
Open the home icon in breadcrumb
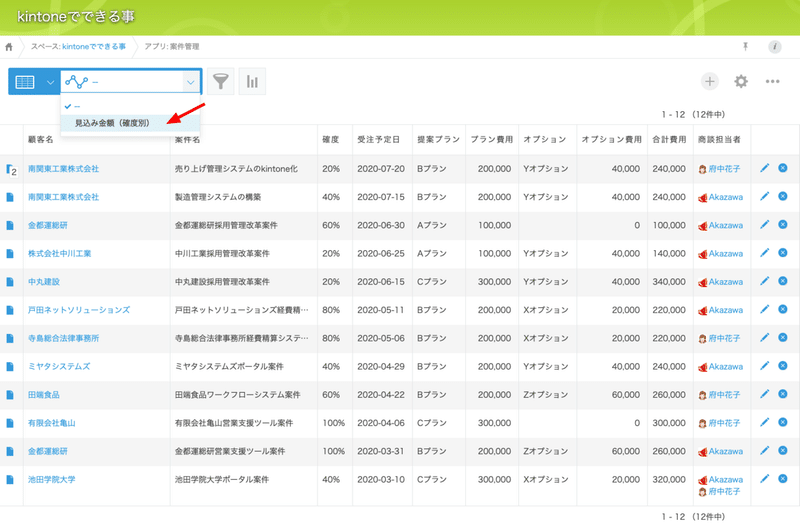[x=9, y=47]
